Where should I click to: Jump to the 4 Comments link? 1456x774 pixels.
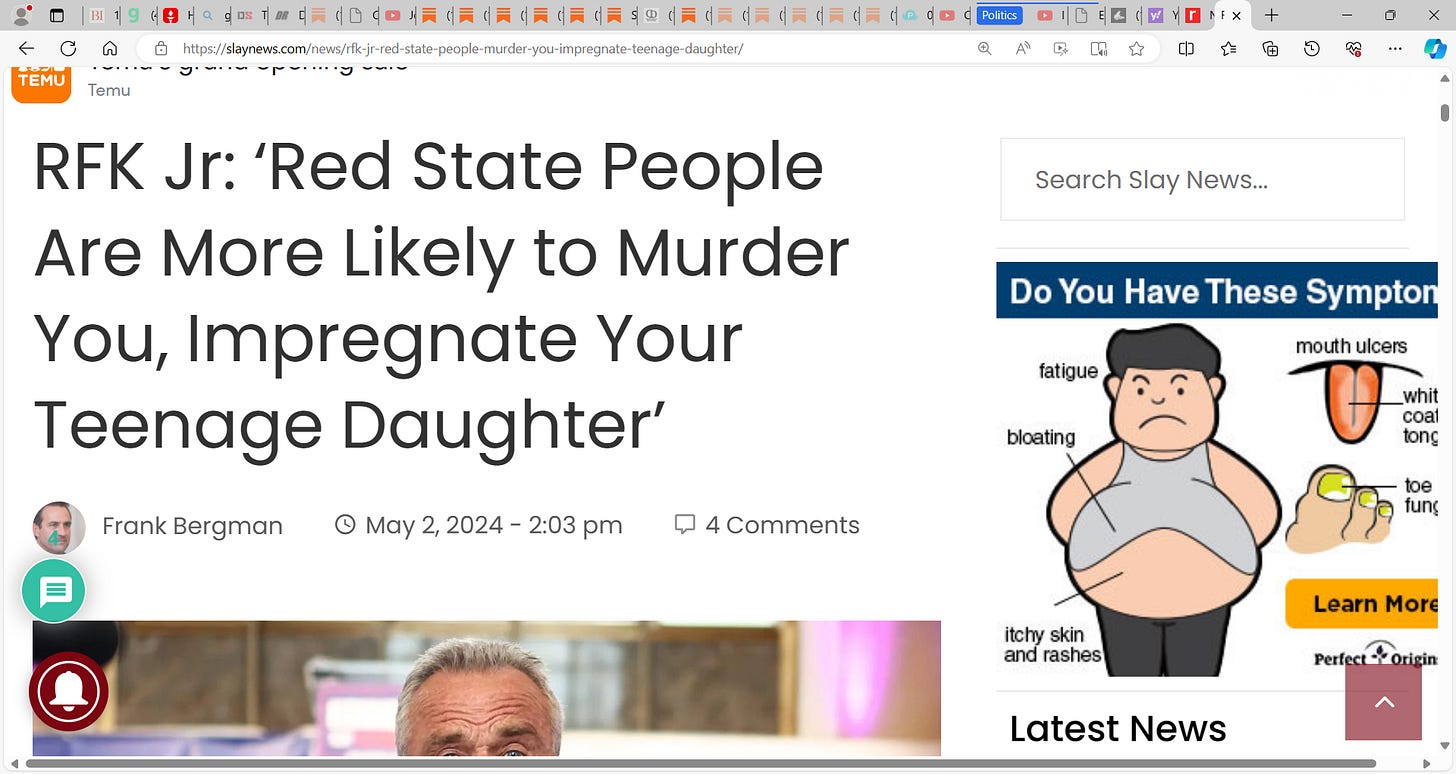[782, 525]
